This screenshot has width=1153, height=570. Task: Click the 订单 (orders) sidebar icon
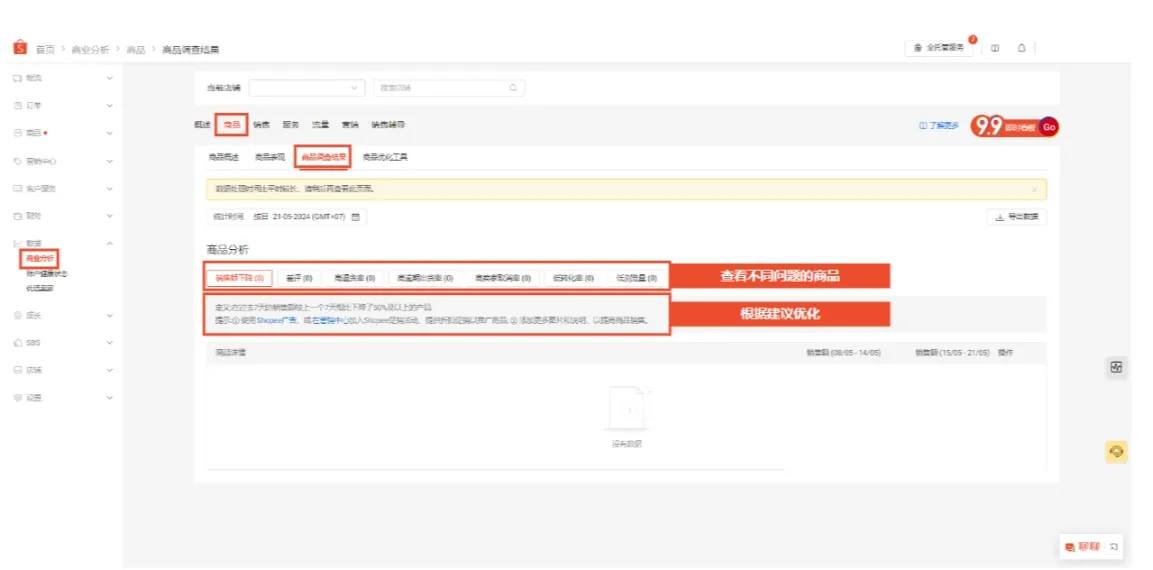click(x=18, y=105)
